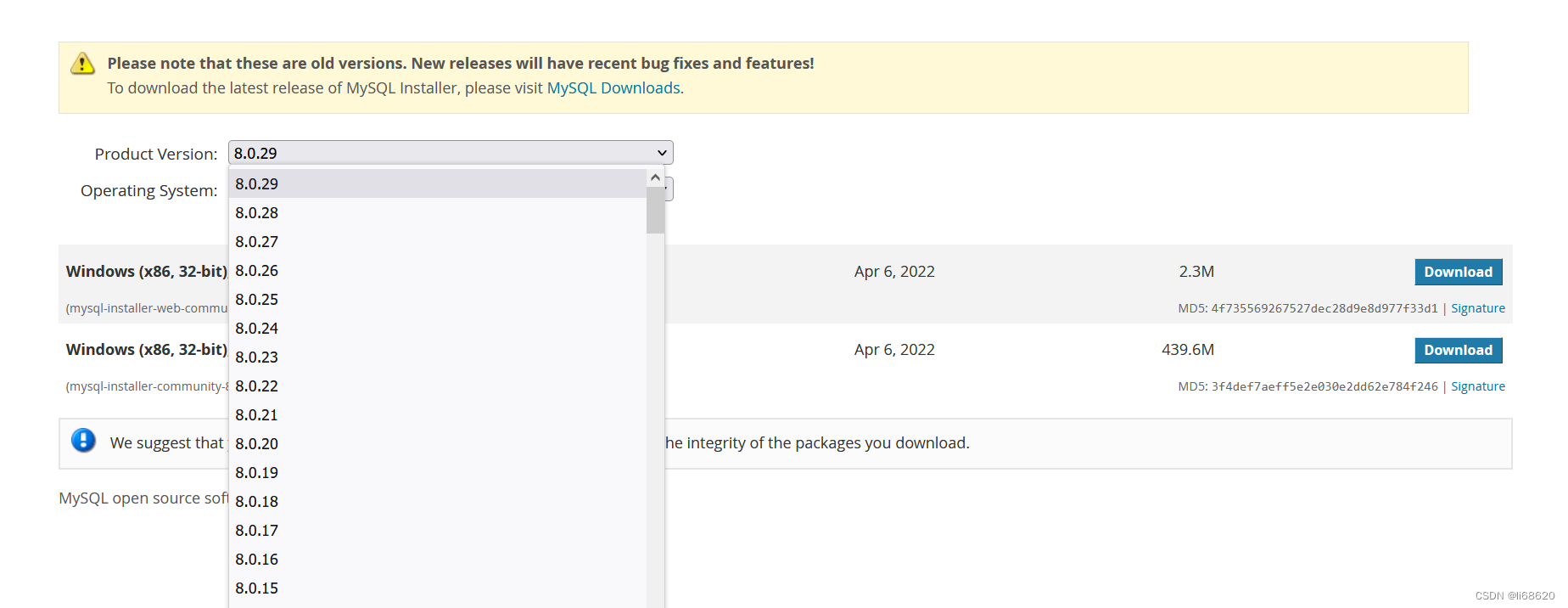
Task: Click the yellow warning triangle icon
Action: pyautogui.click(x=82, y=64)
